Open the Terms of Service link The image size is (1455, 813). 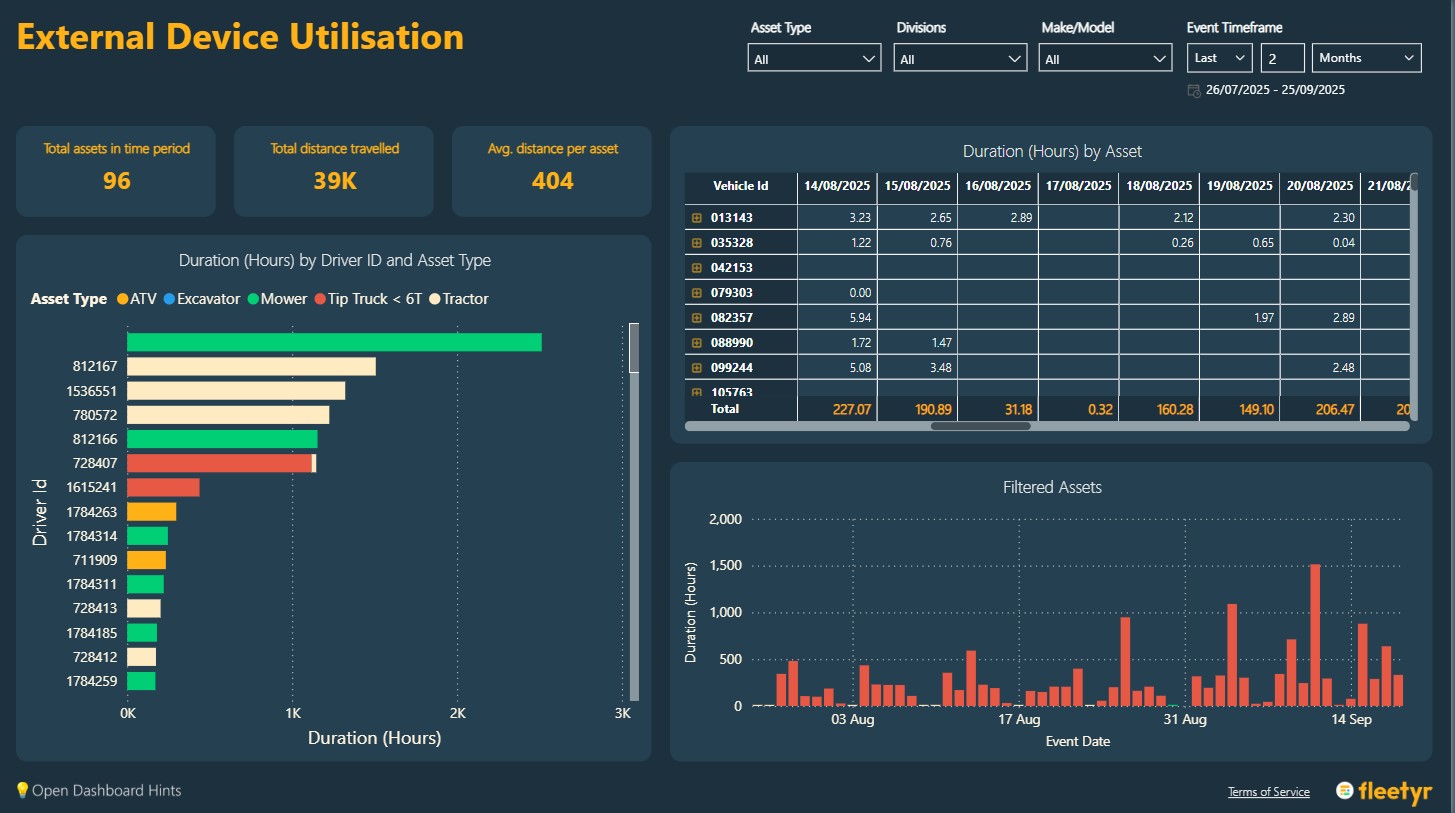click(1268, 792)
